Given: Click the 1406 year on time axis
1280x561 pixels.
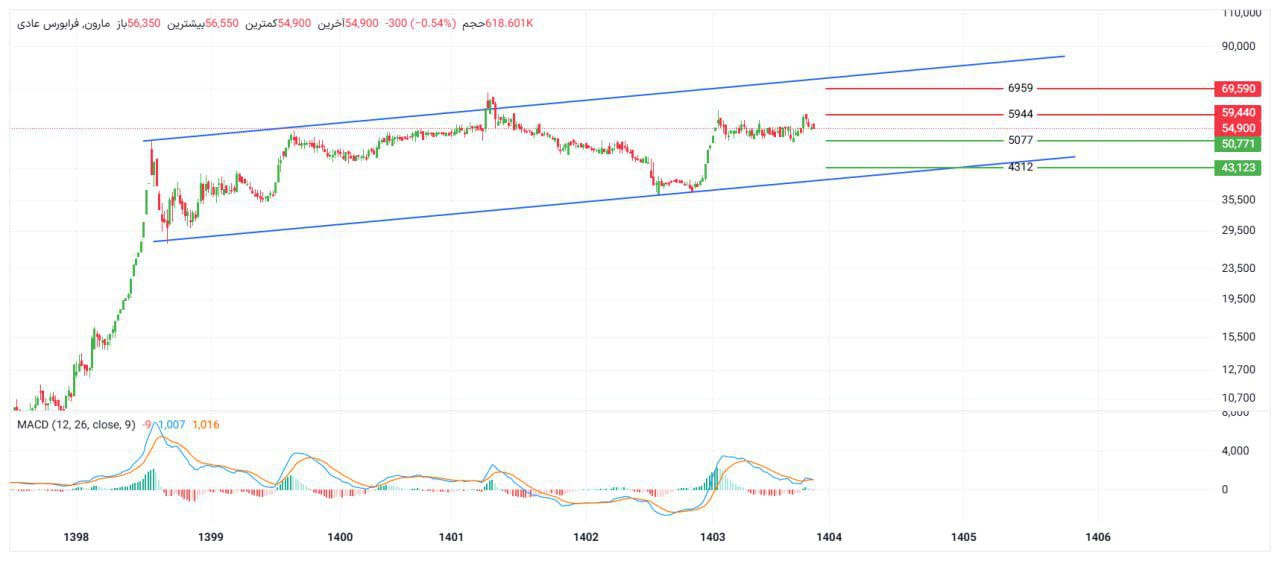Looking at the screenshot, I should [1097, 537].
